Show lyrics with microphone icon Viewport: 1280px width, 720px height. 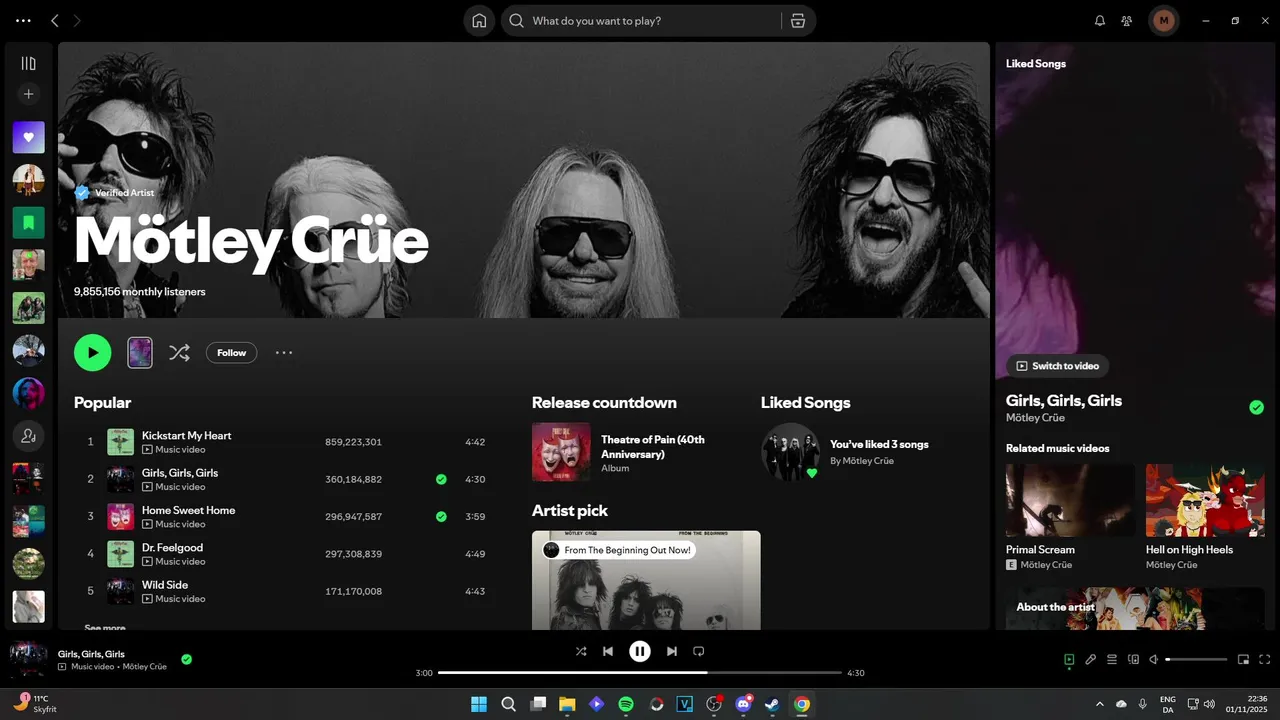pyautogui.click(x=1091, y=659)
